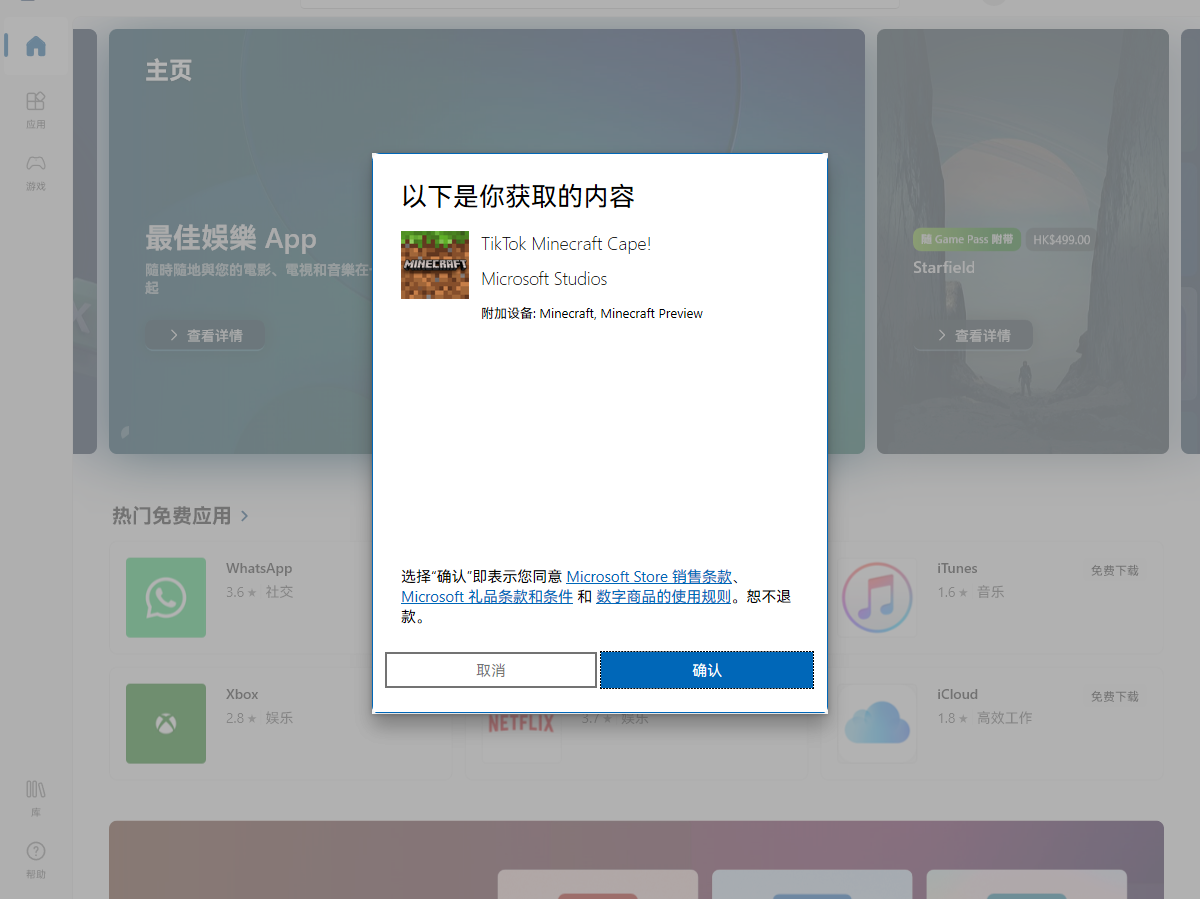Screen dimensions: 1200x899
Task: Confirm the purchase with 确认 button
Action: tap(707, 670)
